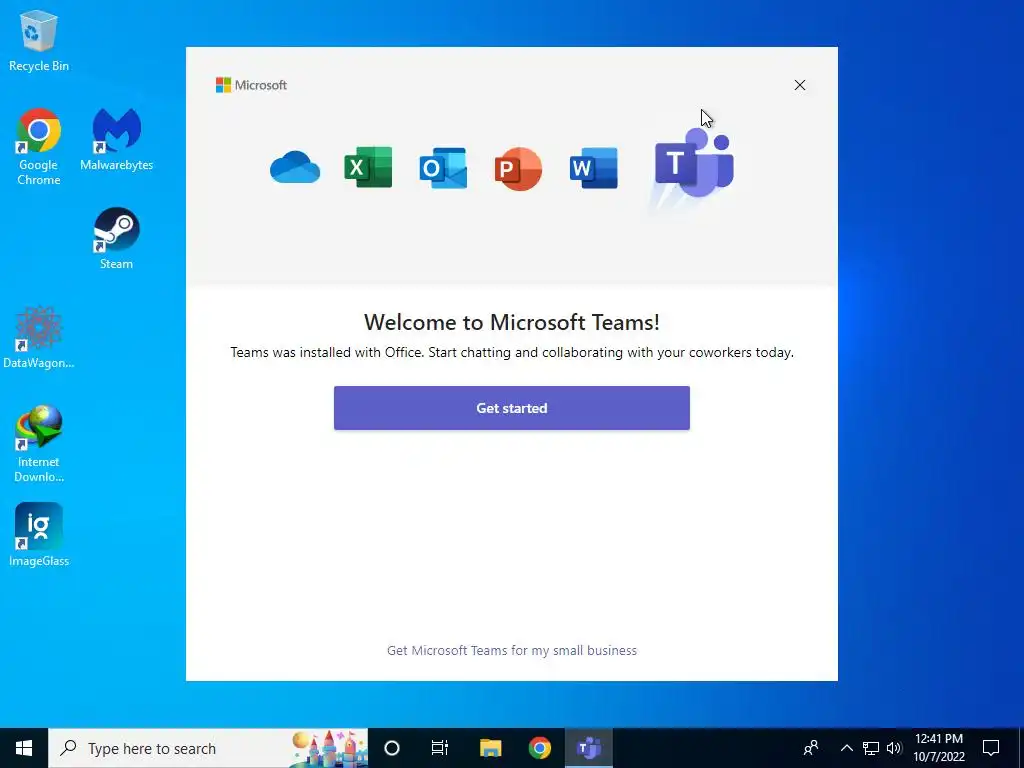Viewport: 1024px width, 768px height.
Task: Open the Action Center notification icon
Action: pos(991,748)
